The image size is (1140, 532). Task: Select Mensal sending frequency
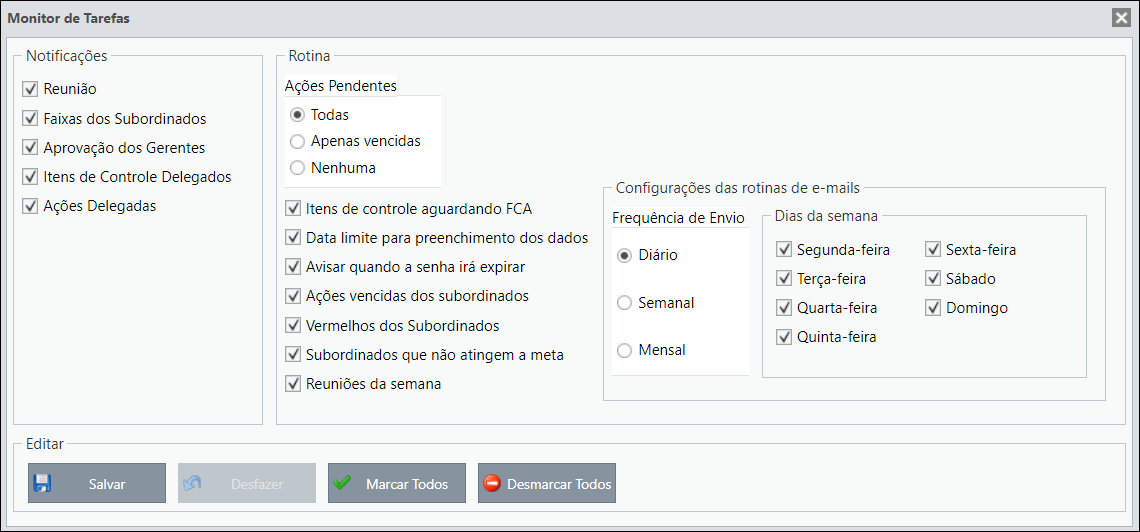(624, 350)
